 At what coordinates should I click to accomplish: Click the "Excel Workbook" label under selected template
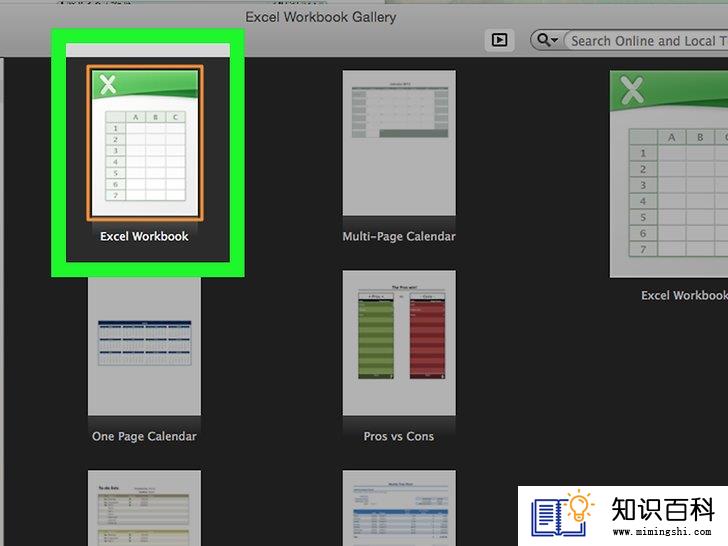tap(144, 236)
